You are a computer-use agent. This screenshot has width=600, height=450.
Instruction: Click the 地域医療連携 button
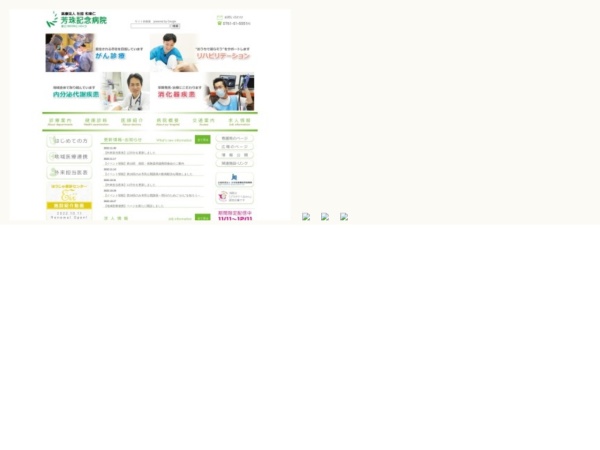(69, 157)
